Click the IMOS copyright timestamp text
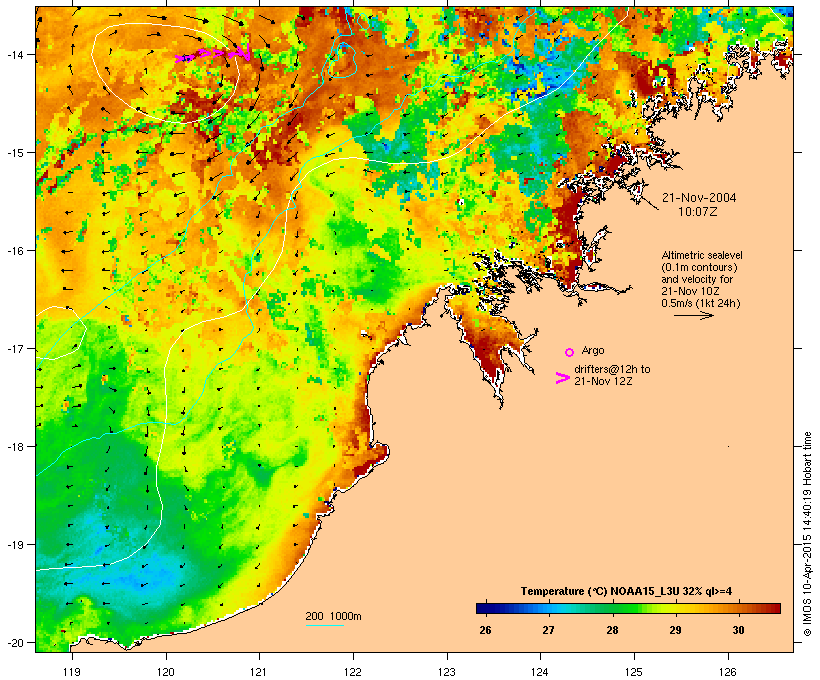820x680 pixels. coord(807,534)
